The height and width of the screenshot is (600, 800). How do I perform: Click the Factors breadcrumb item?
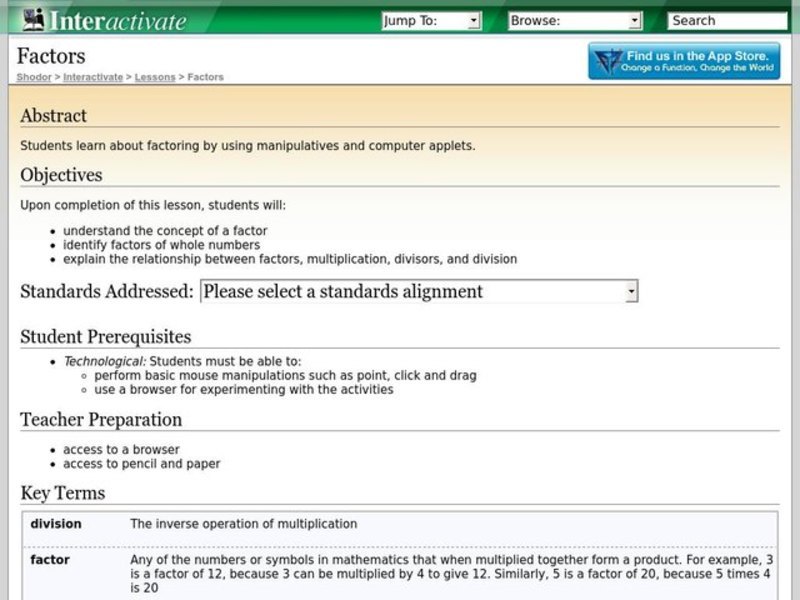(x=205, y=77)
